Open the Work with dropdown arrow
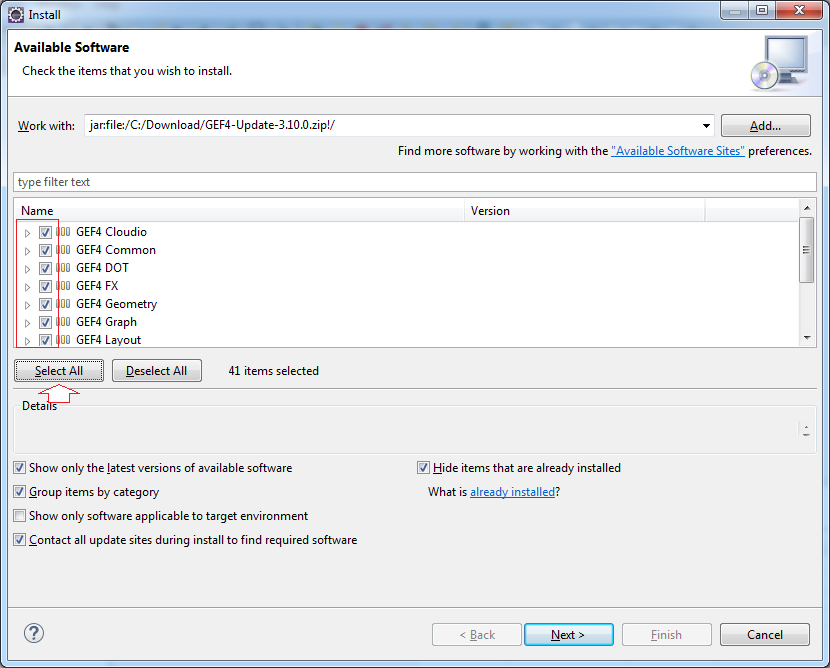 click(x=706, y=125)
